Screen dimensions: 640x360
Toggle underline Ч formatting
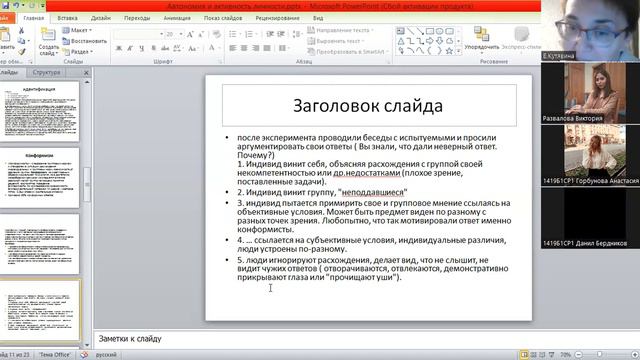click(142, 48)
